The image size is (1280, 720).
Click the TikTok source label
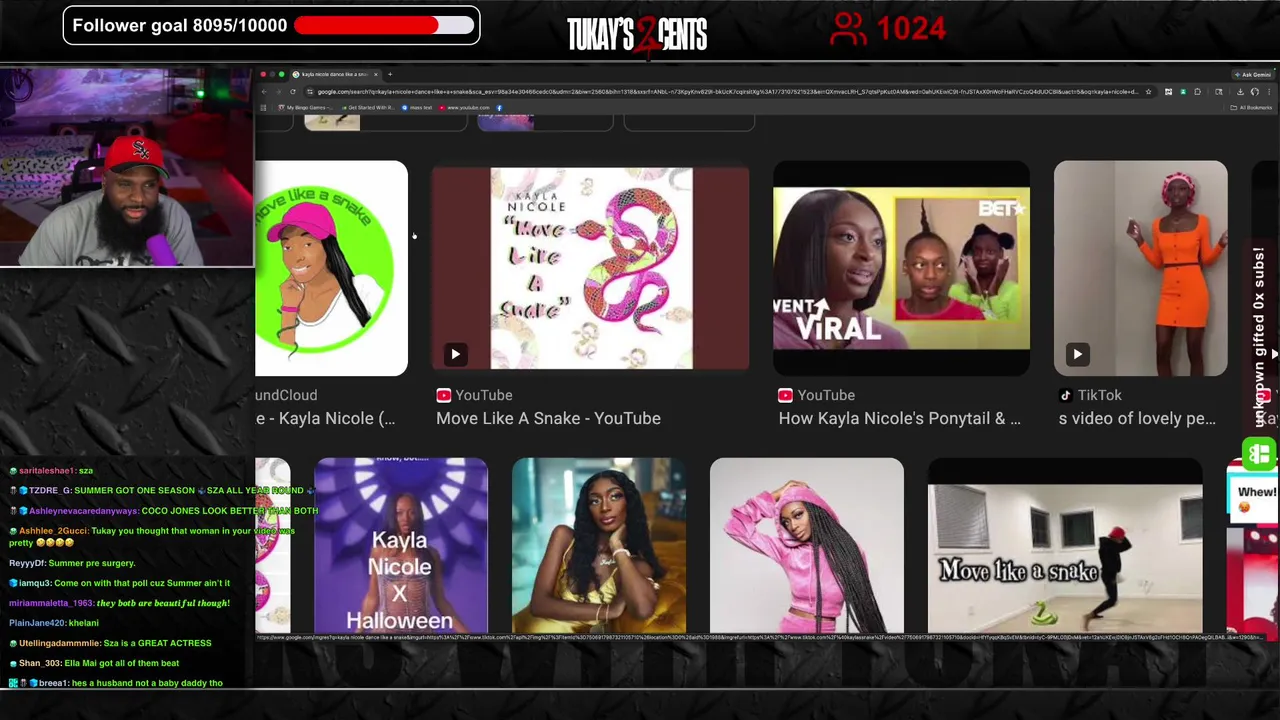click(1090, 395)
